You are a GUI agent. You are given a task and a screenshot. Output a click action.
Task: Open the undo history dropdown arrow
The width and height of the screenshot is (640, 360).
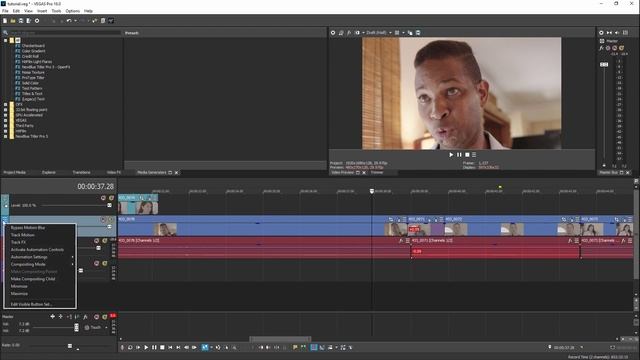[x=75, y=20]
